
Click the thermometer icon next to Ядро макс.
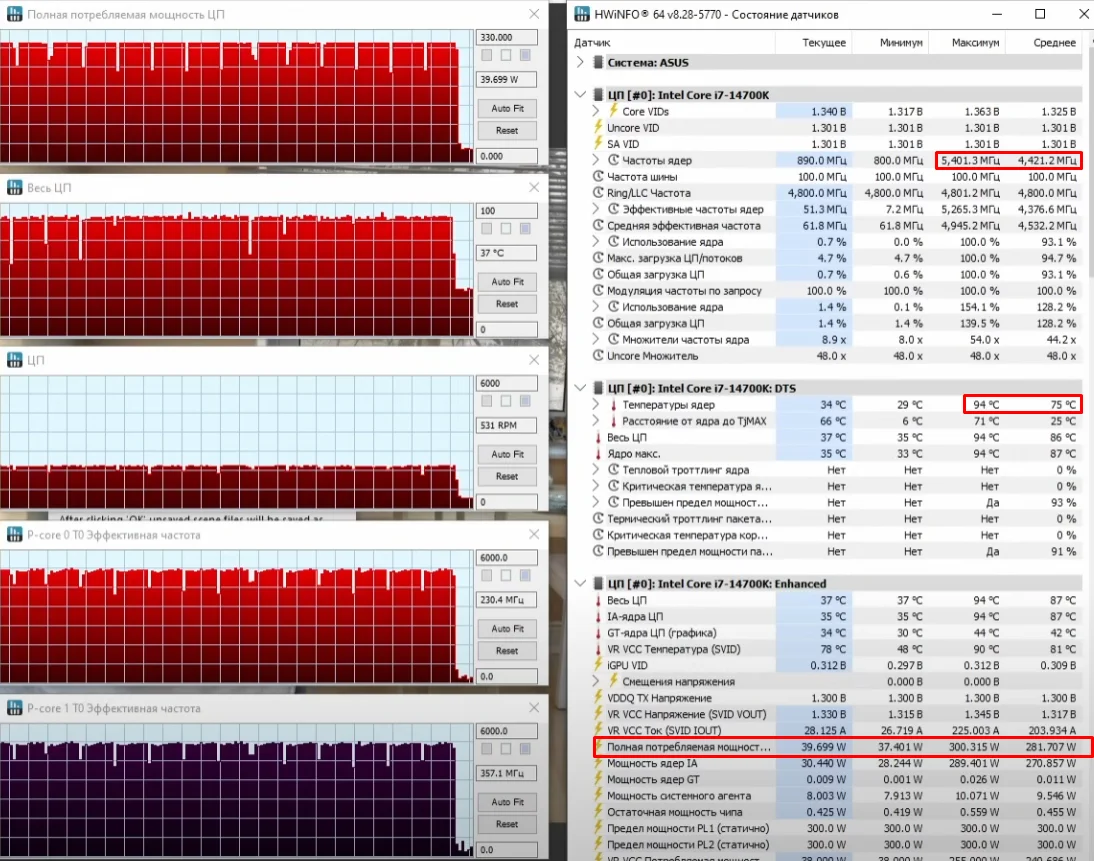tap(598, 454)
